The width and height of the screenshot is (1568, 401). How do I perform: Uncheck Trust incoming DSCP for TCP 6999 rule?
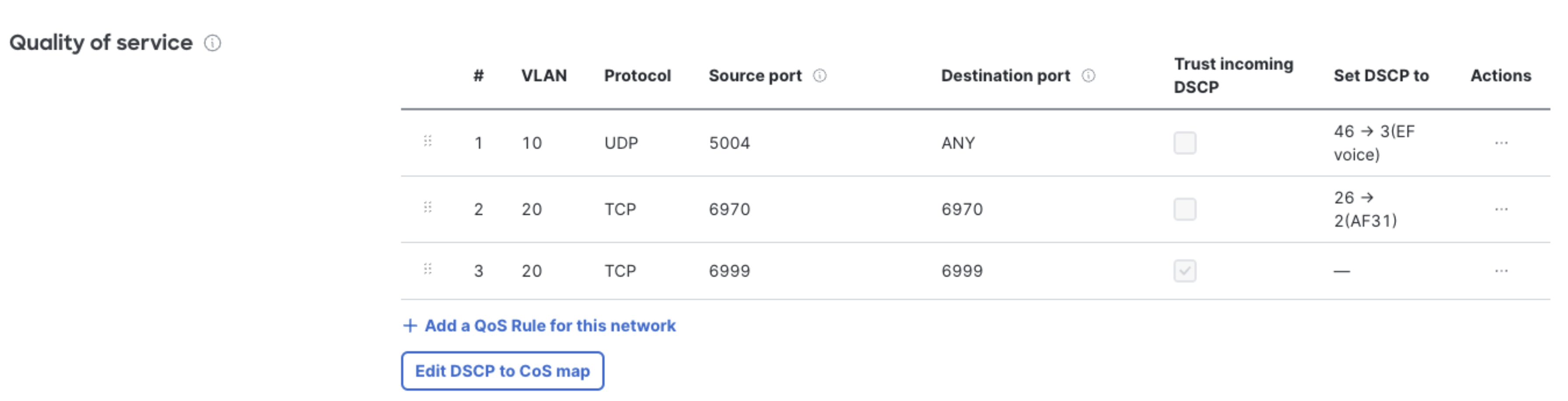click(1184, 271)
